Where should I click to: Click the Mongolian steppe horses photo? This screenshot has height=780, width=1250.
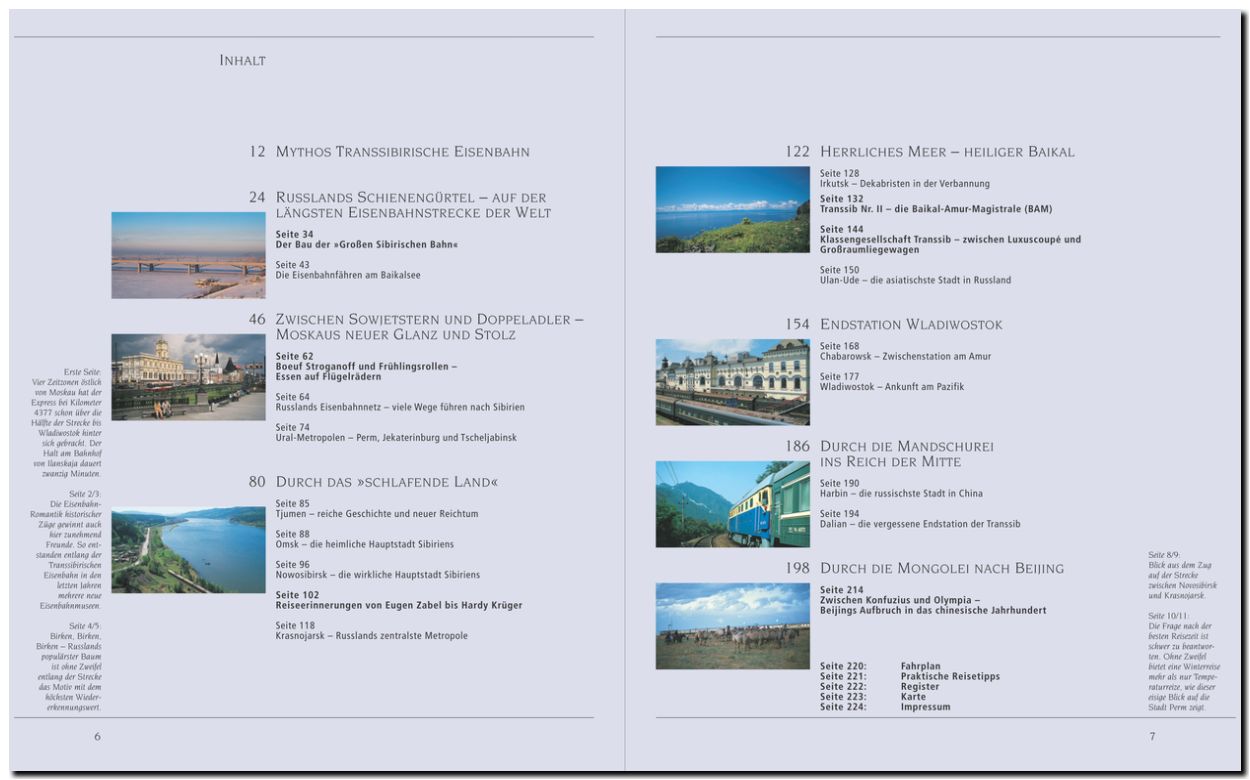pyautogui.click(x=732, y=626)
